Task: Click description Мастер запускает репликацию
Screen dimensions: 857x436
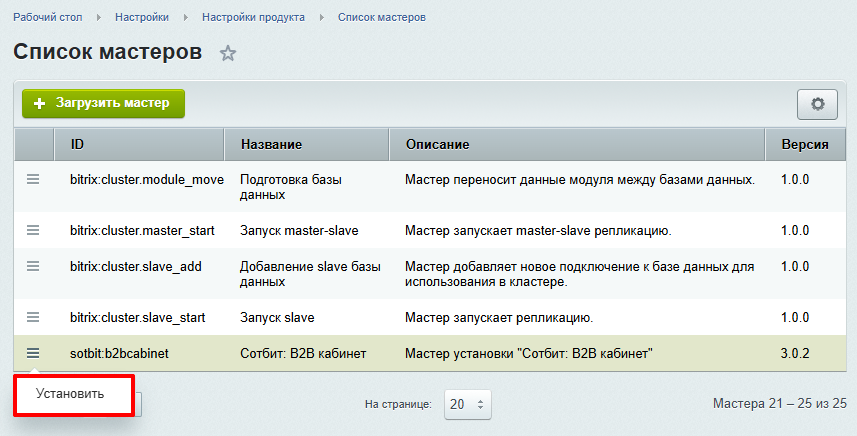Action: [499, 317]
